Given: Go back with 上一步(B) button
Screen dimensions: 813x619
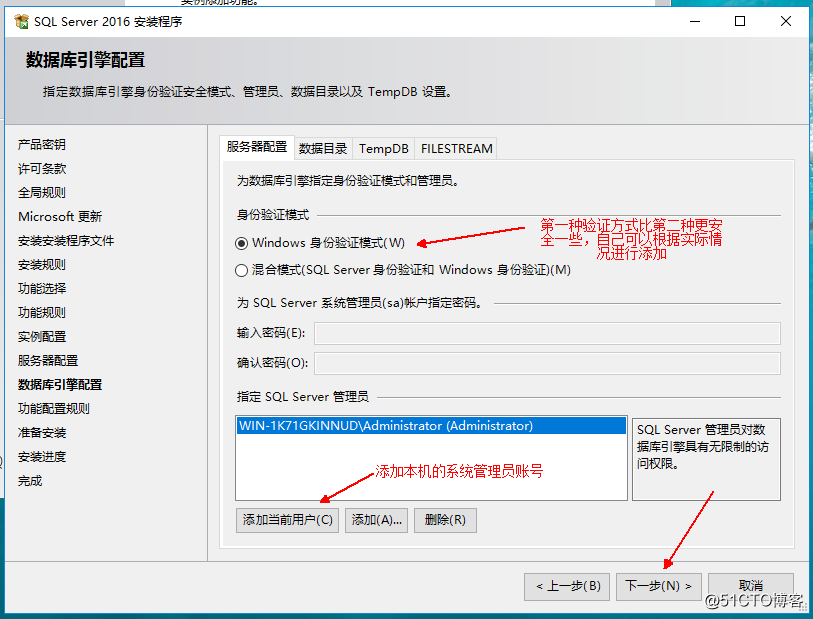Looking at the screenshot, I should [567, 586].
